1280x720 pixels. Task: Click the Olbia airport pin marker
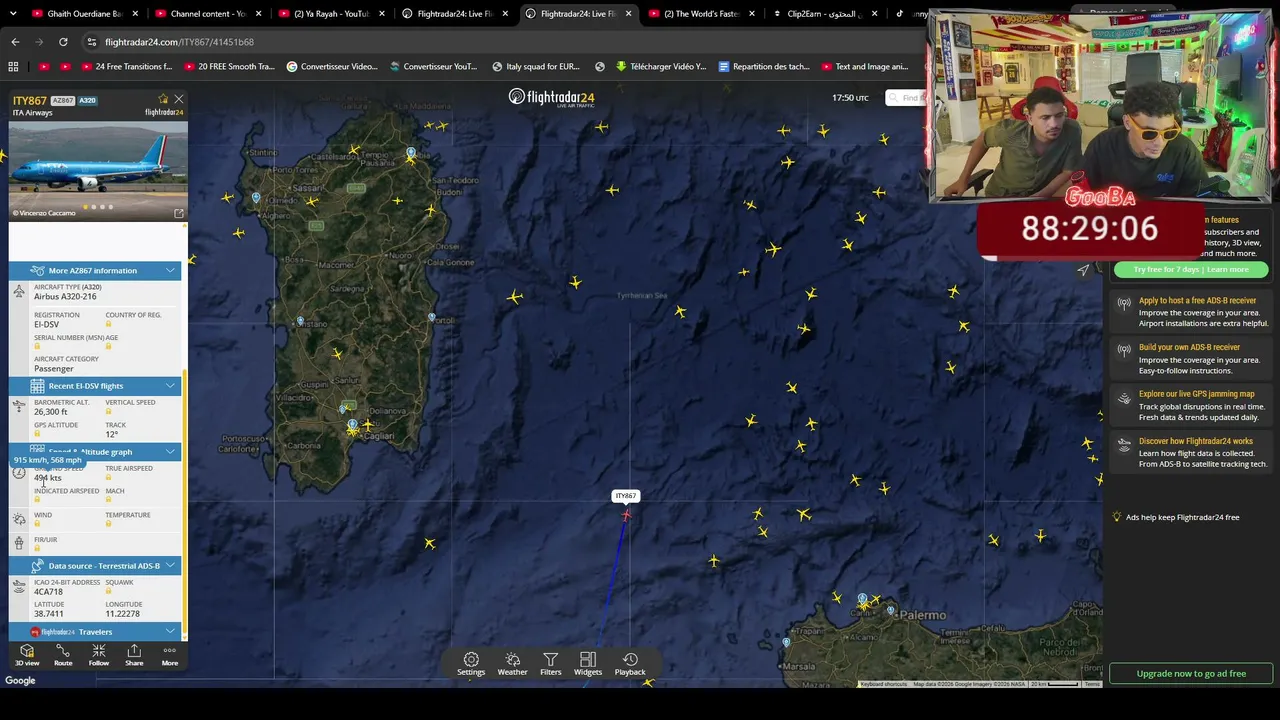coord(411,154)
